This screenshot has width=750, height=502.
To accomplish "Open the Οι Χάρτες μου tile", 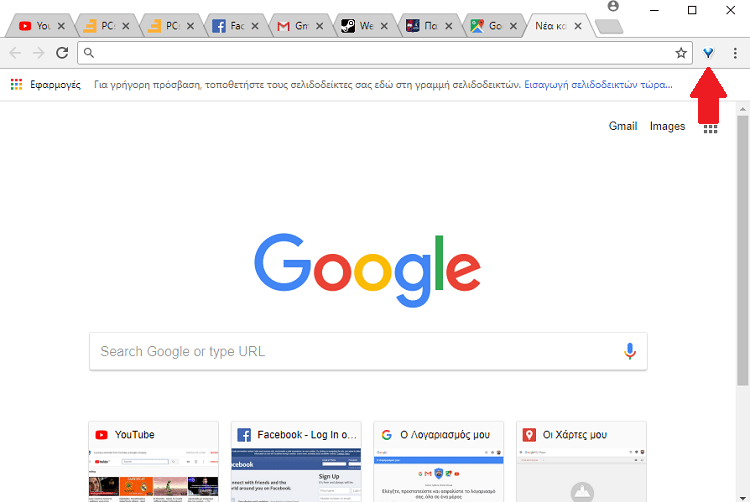I will (581, 462).
